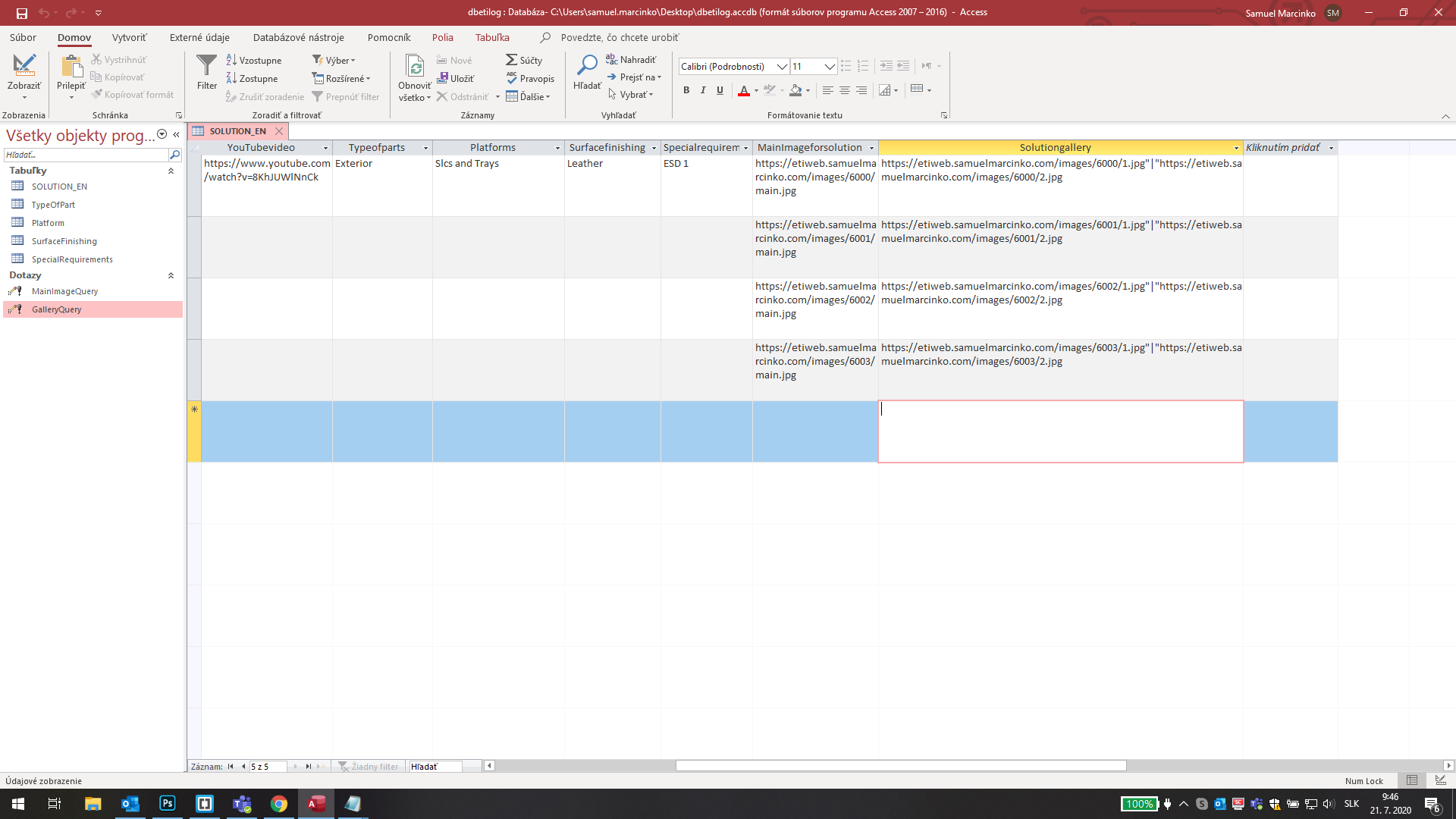
Task: Toggle Bold text formatting
Action: click(x=686, y=89)
